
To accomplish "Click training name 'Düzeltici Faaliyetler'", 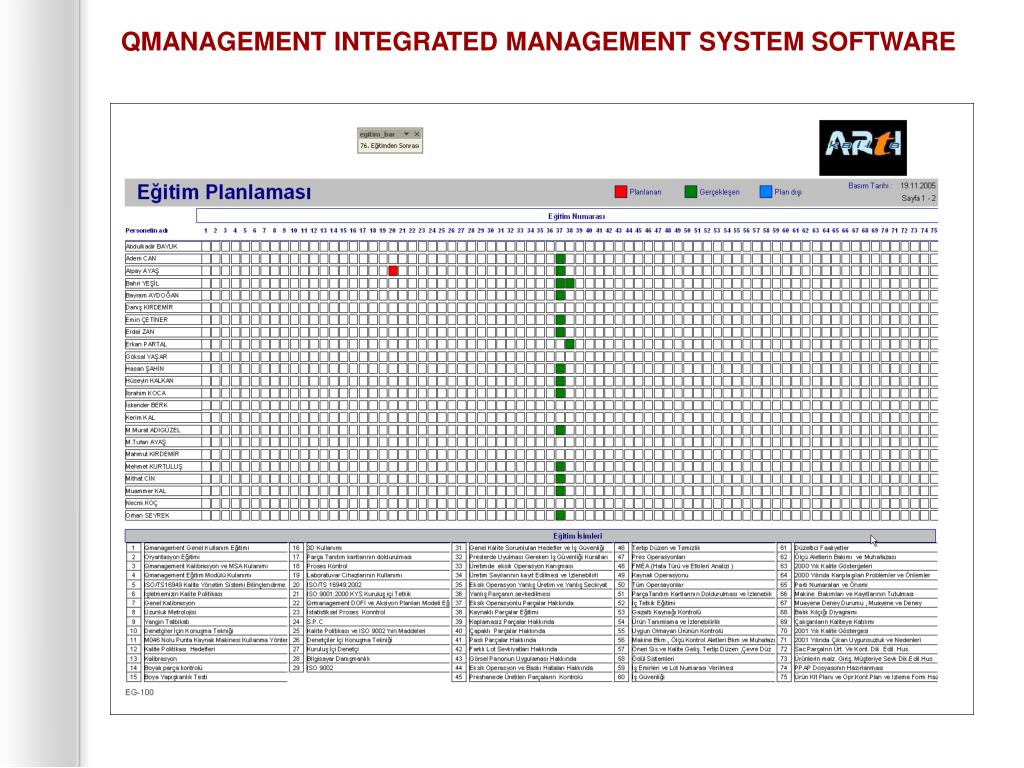I will (x=822, y=548).
